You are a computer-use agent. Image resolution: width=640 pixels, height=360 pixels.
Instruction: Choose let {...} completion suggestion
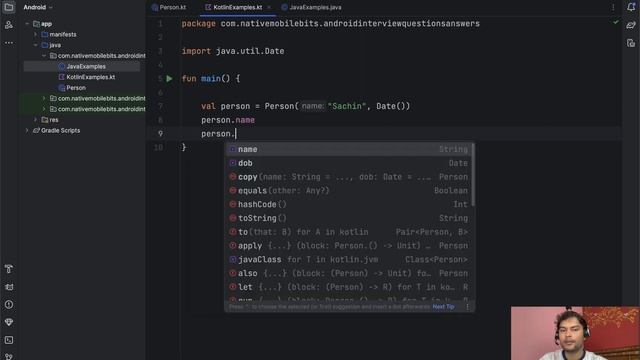349,287
